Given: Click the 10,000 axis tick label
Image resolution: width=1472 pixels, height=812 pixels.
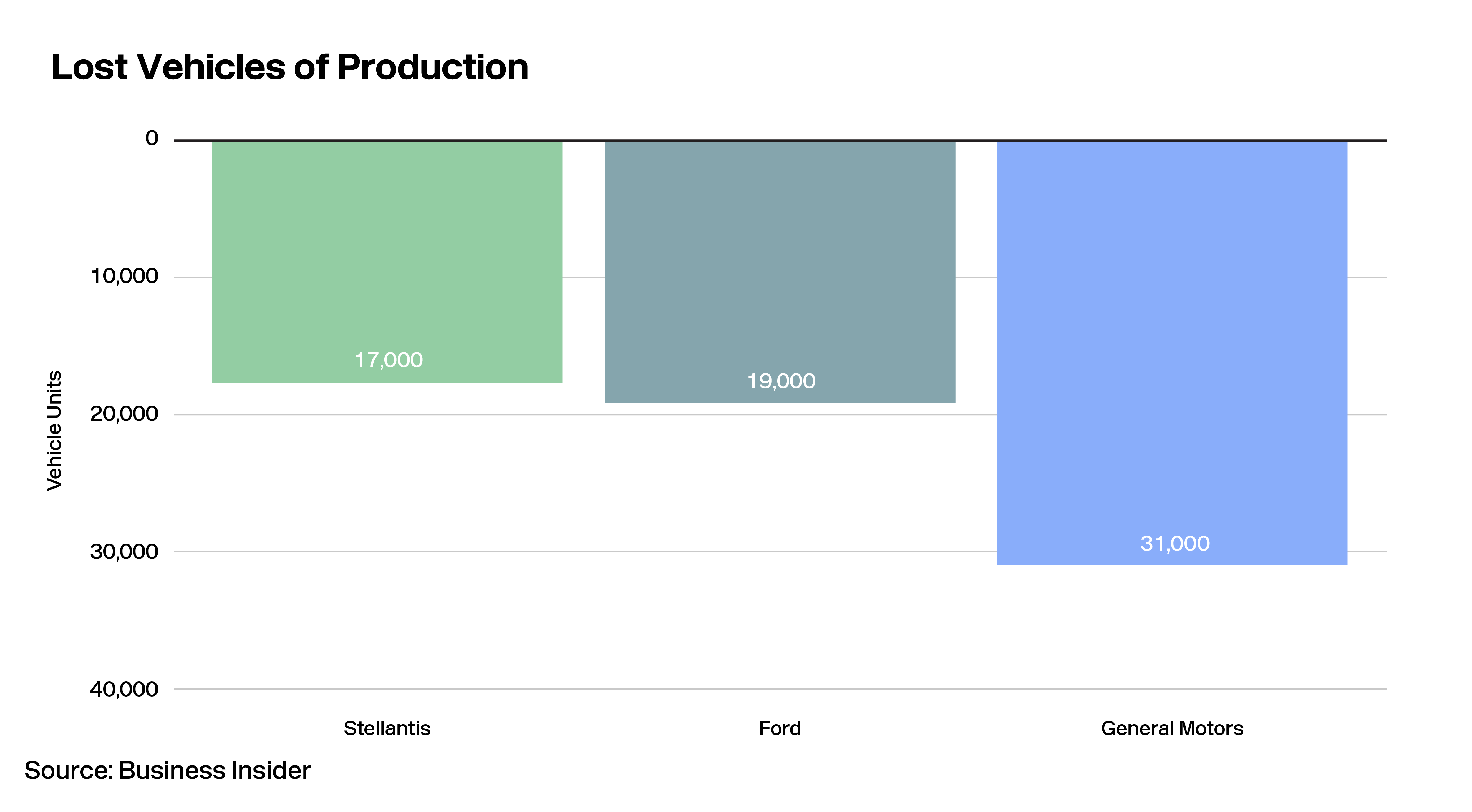Looking at the screenshot, I should point(125,277).
